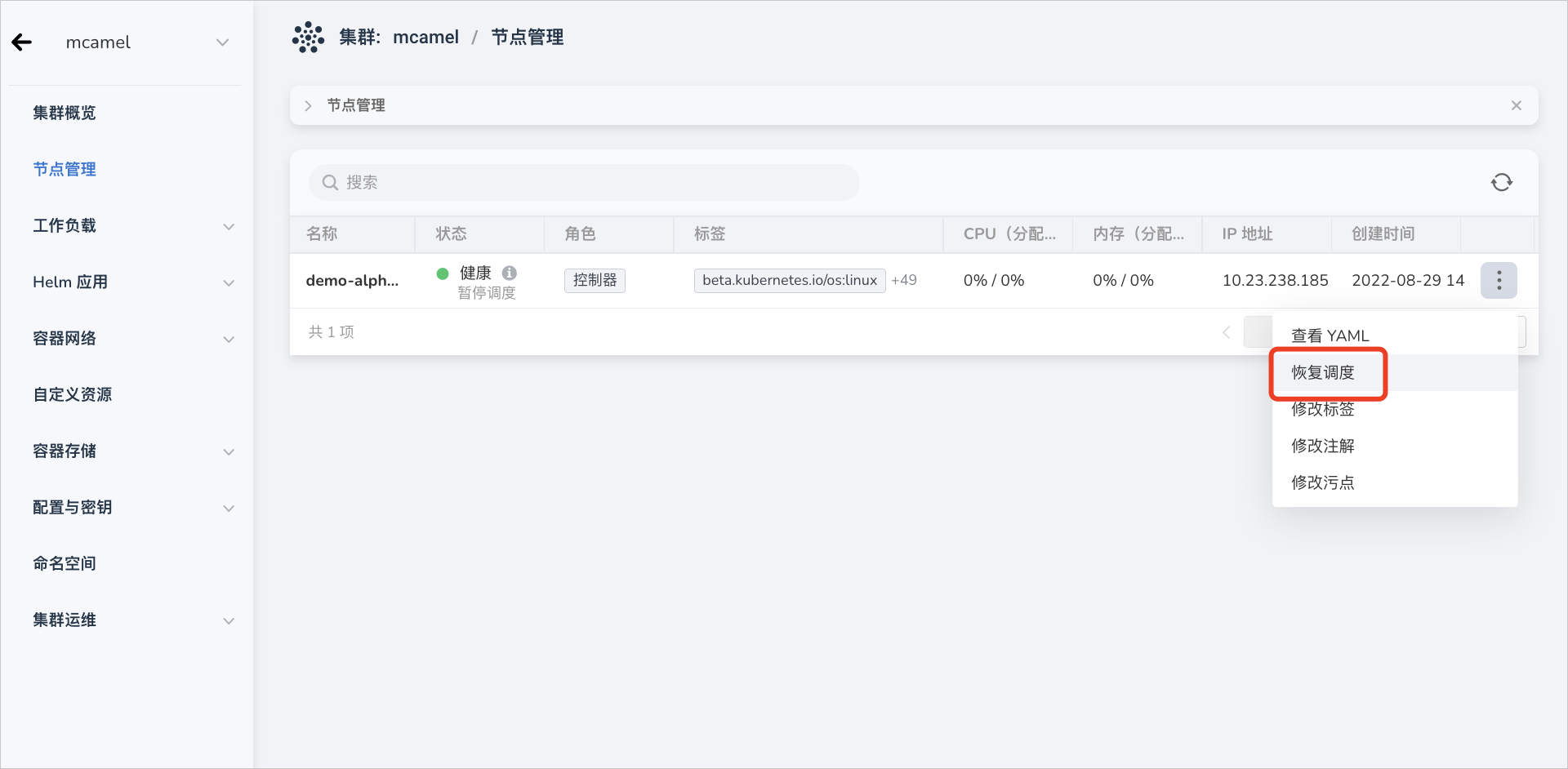The width and height of the screenshot is (1568, 769).
Task: Click the 暂停调度 status text
Action: (487, 292)
